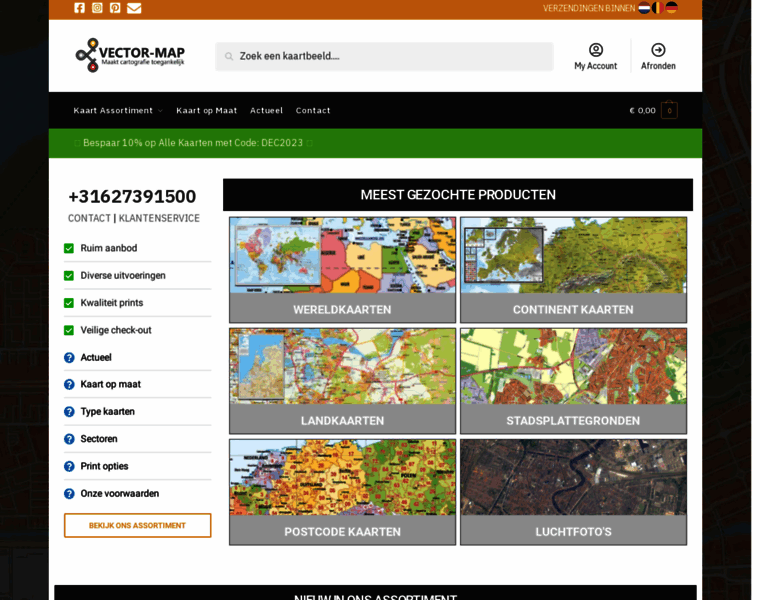Click green check next to Kwaliteit prints
760x600 pixels.
[x=69, y=303]
